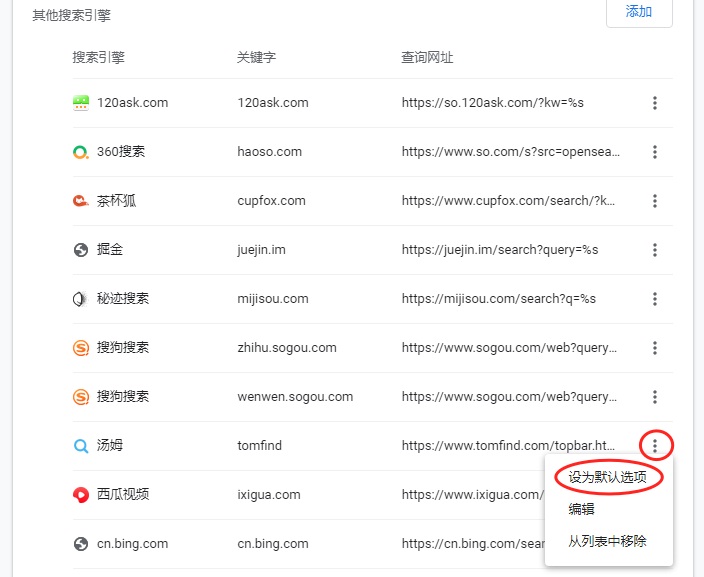Screen dimensions: 704x577
Task: Click the Sogou favicon in wenwen.sogou.com row
Action: coord(81,396)
